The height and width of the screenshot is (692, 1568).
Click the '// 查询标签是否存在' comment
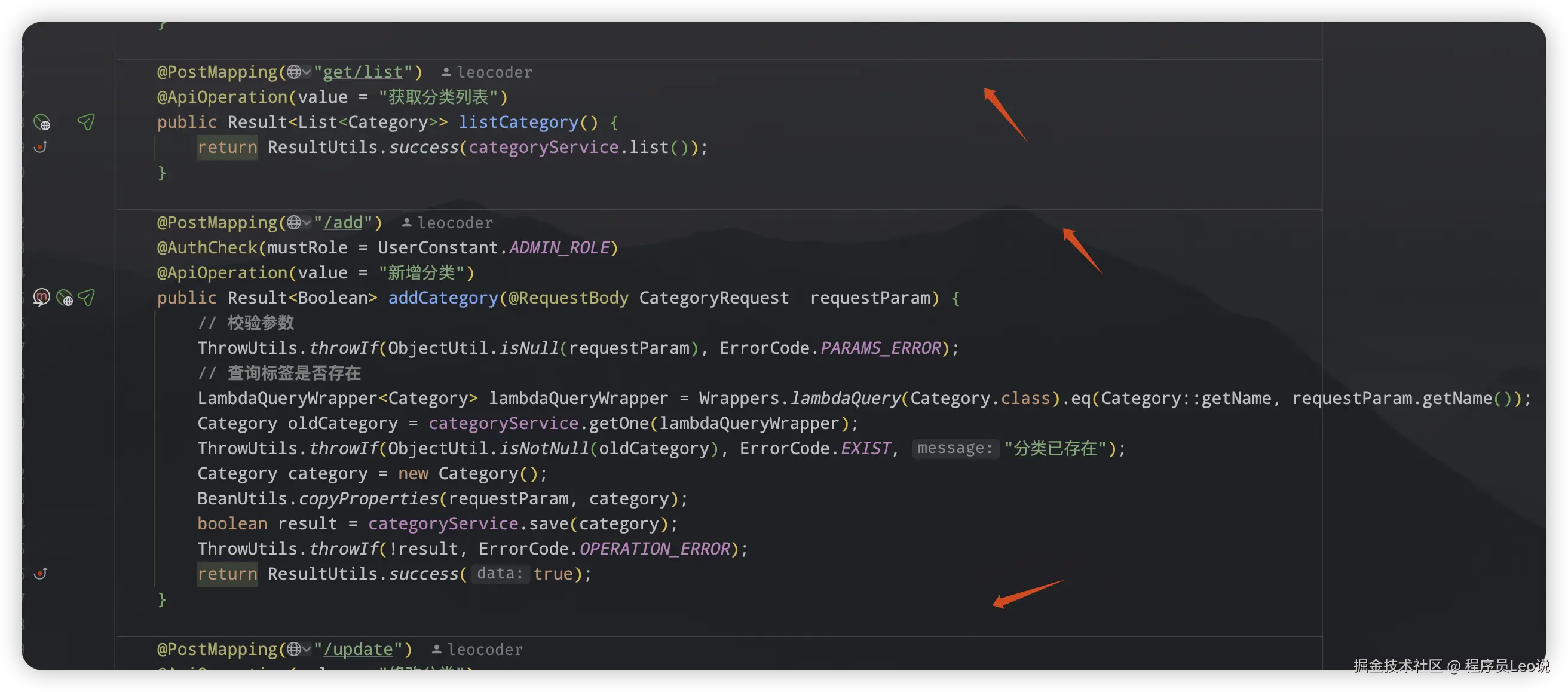(x=279, y=373)
